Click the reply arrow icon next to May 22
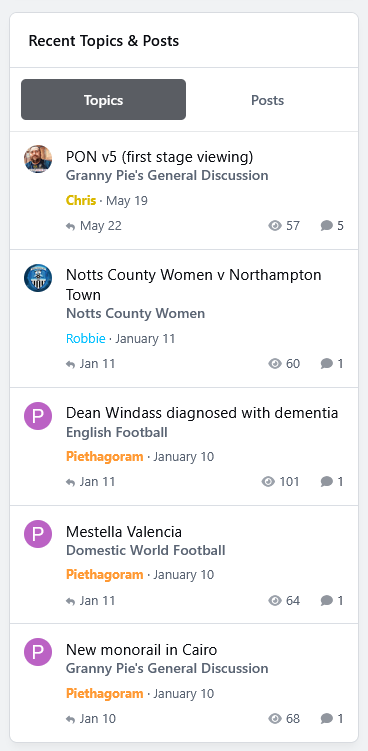368x751 pixels. click(x=70, y=227)
